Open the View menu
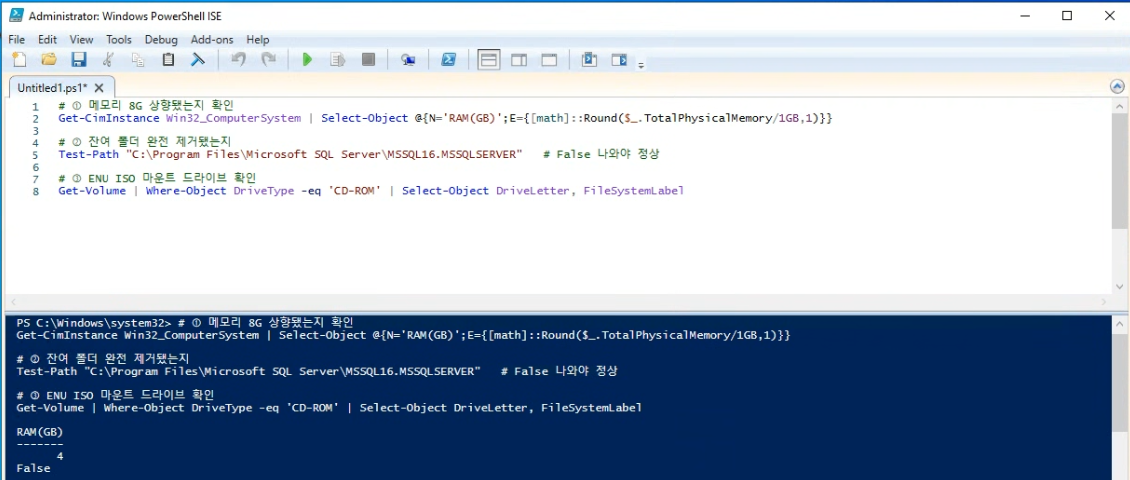This screenshot has width=1130, height=480. [x=81, y=40]
